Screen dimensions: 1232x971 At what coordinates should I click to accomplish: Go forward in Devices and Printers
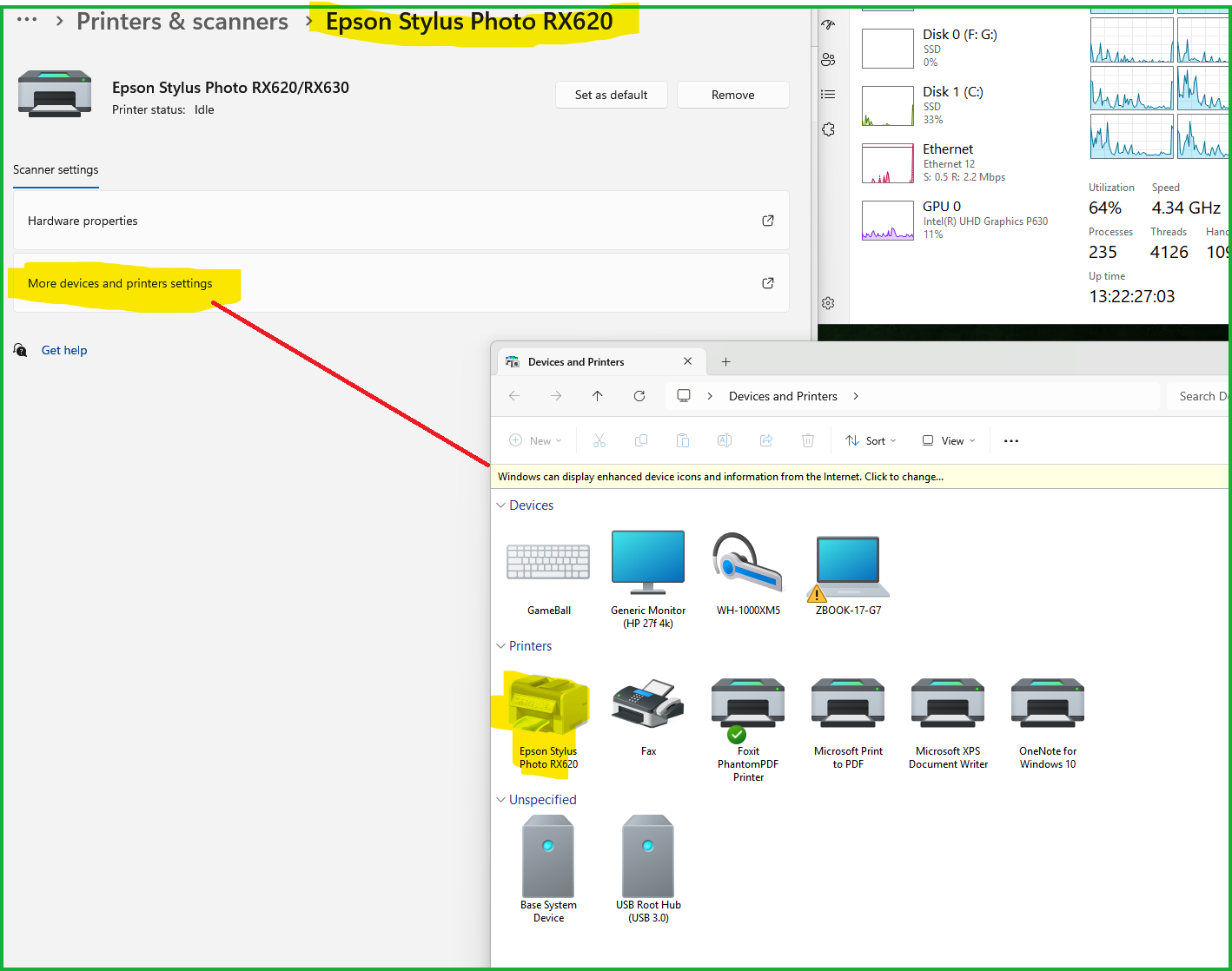pos(556,396)
